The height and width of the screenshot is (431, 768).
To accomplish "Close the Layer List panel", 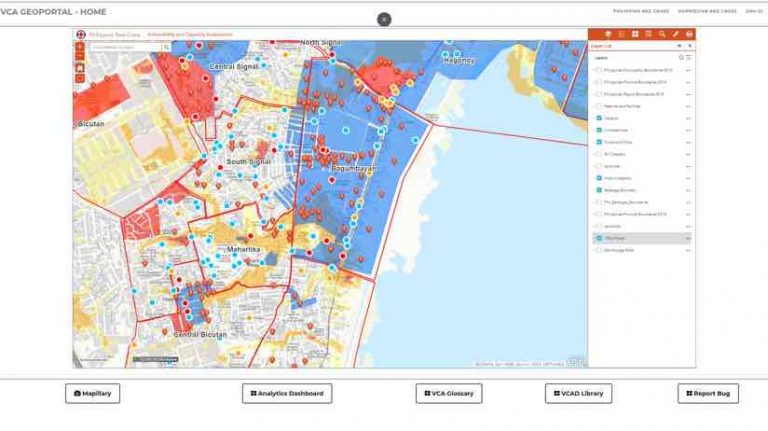I will point(690,46).
